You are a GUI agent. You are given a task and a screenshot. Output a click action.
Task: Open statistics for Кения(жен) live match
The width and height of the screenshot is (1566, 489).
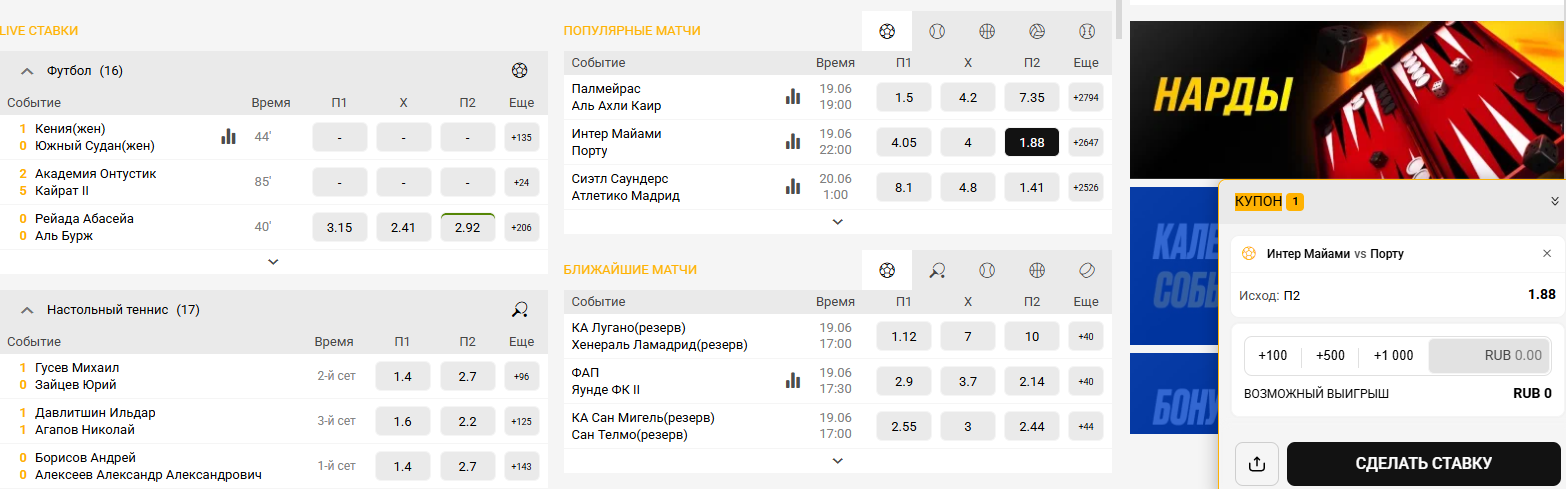click(229, 137)
